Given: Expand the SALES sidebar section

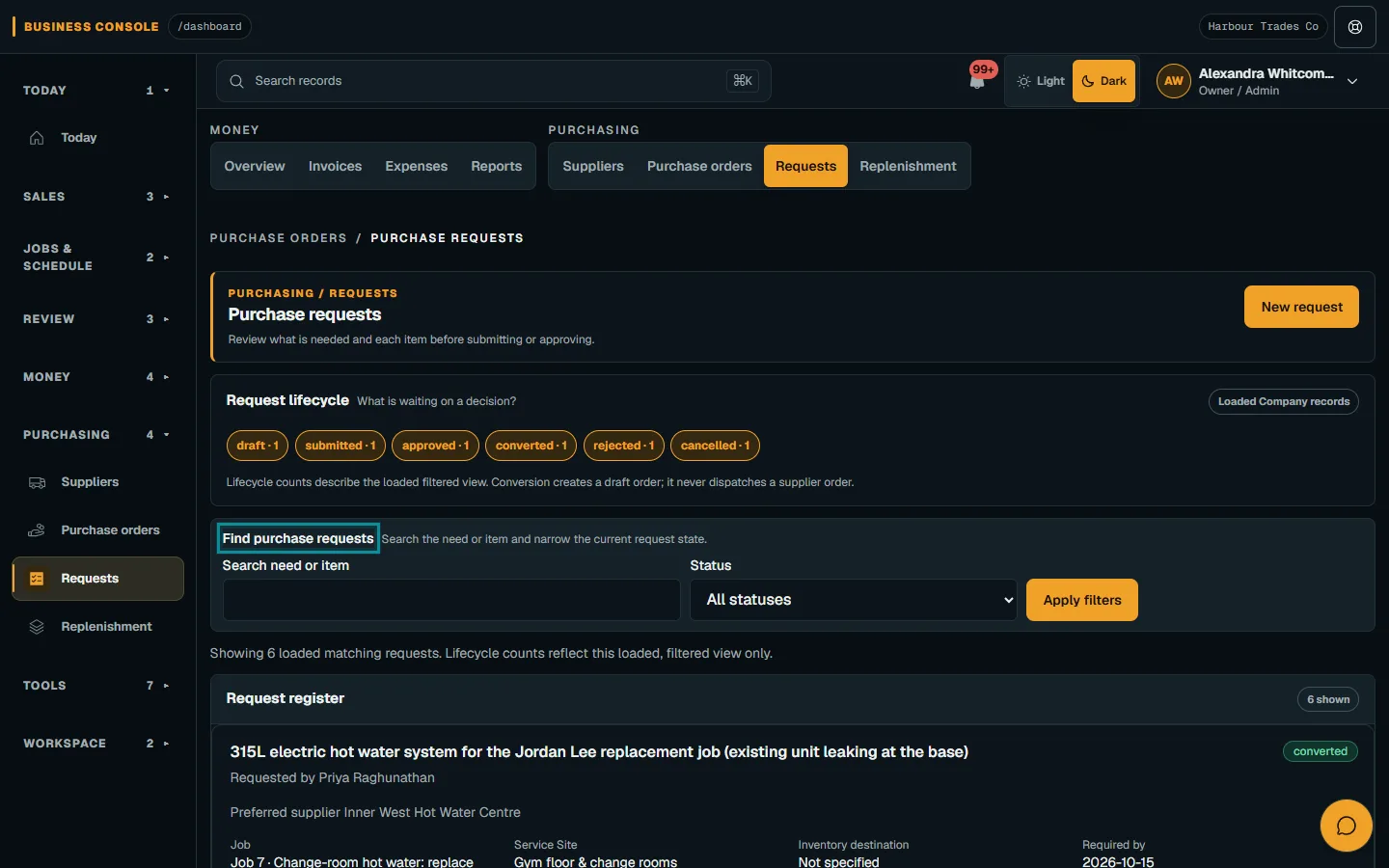Looking at the screenshot, I should (96, 197).
